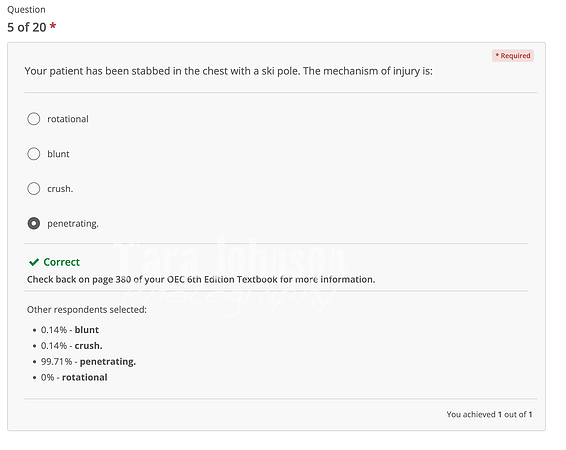Click the 'rotational' answer label
This screenshot has width=566, height=450.
tap(68, 119)
